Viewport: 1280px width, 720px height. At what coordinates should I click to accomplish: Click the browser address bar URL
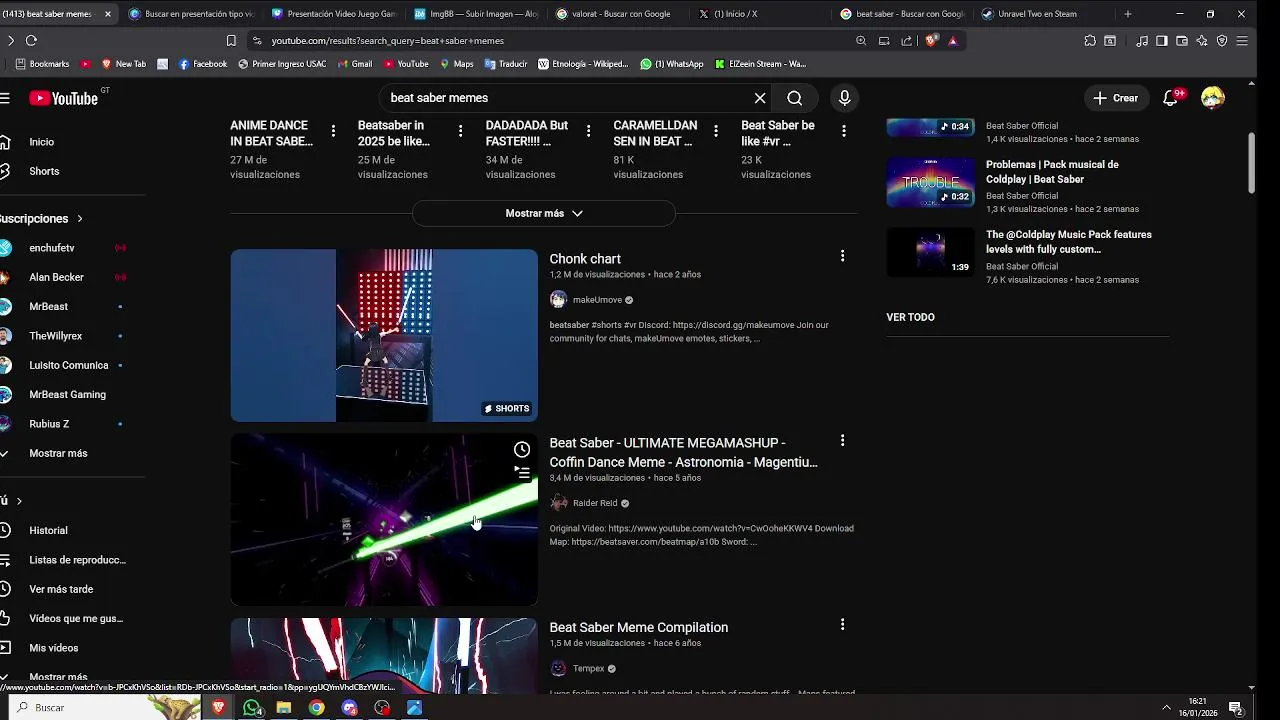pos(388,41)
